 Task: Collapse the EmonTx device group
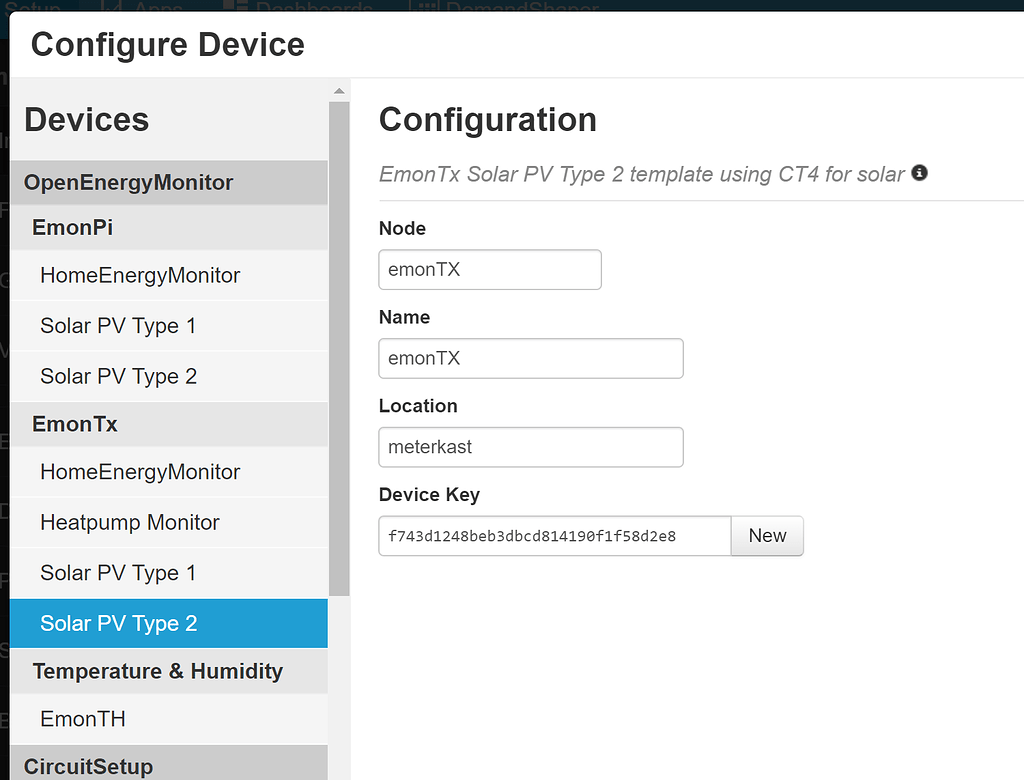[73, 424]
